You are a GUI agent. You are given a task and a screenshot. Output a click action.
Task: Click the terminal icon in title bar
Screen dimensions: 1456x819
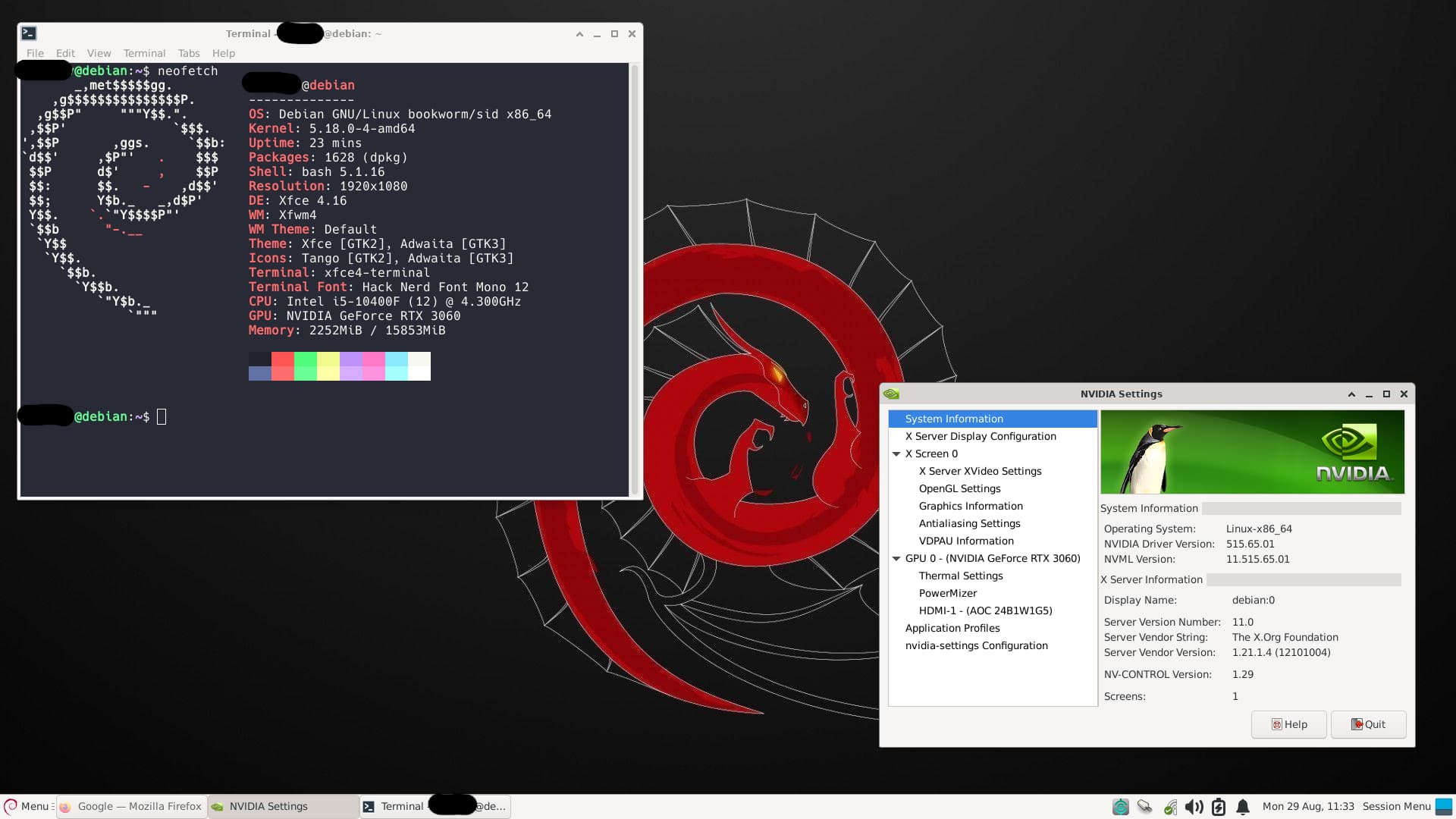[x=29, y=33]
